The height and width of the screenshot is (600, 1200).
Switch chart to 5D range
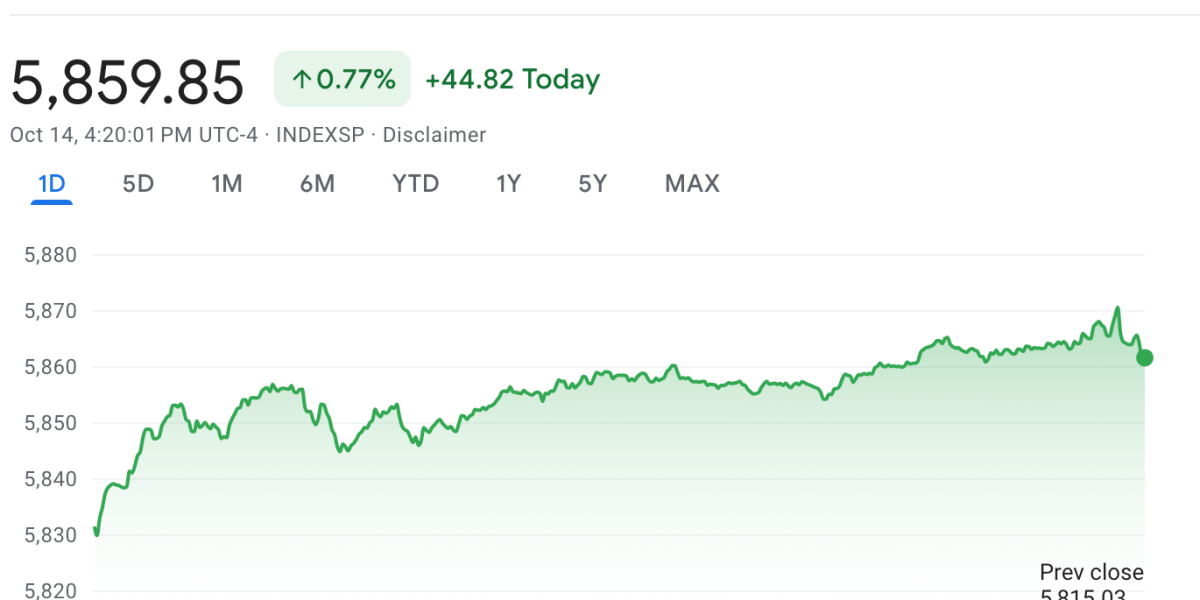(138, 184)
